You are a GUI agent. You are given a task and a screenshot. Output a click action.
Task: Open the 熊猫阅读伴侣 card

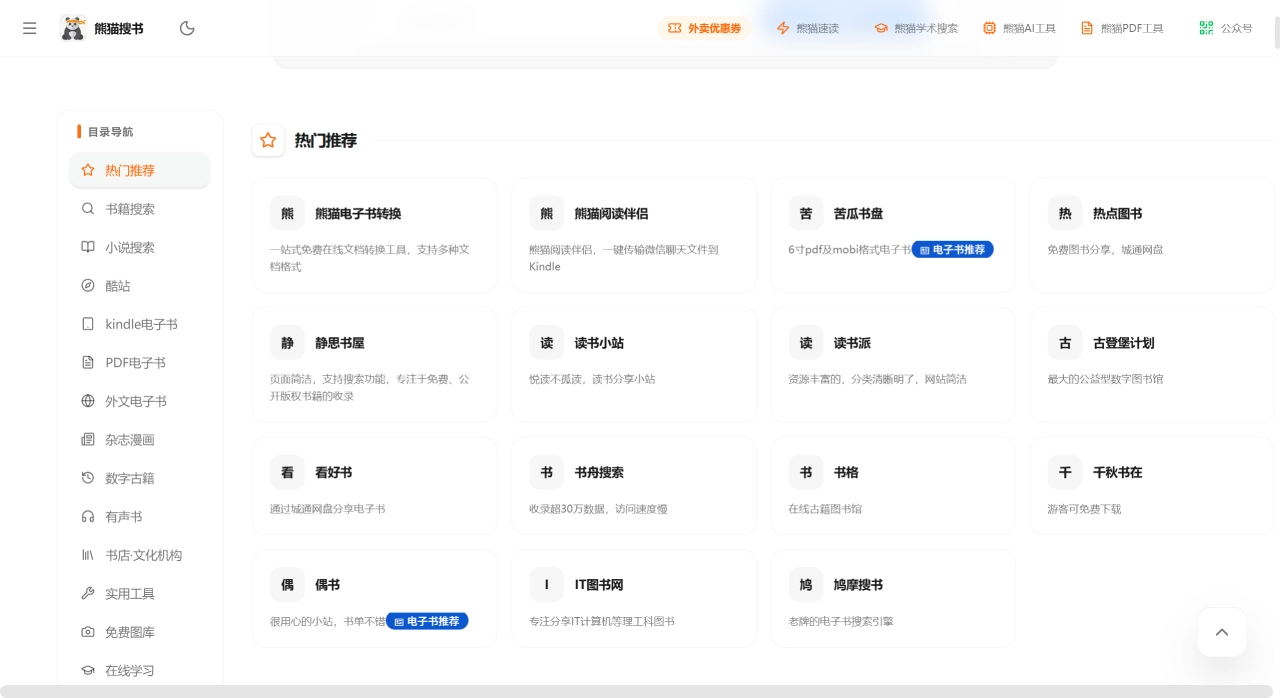click(x=634, y=236)
